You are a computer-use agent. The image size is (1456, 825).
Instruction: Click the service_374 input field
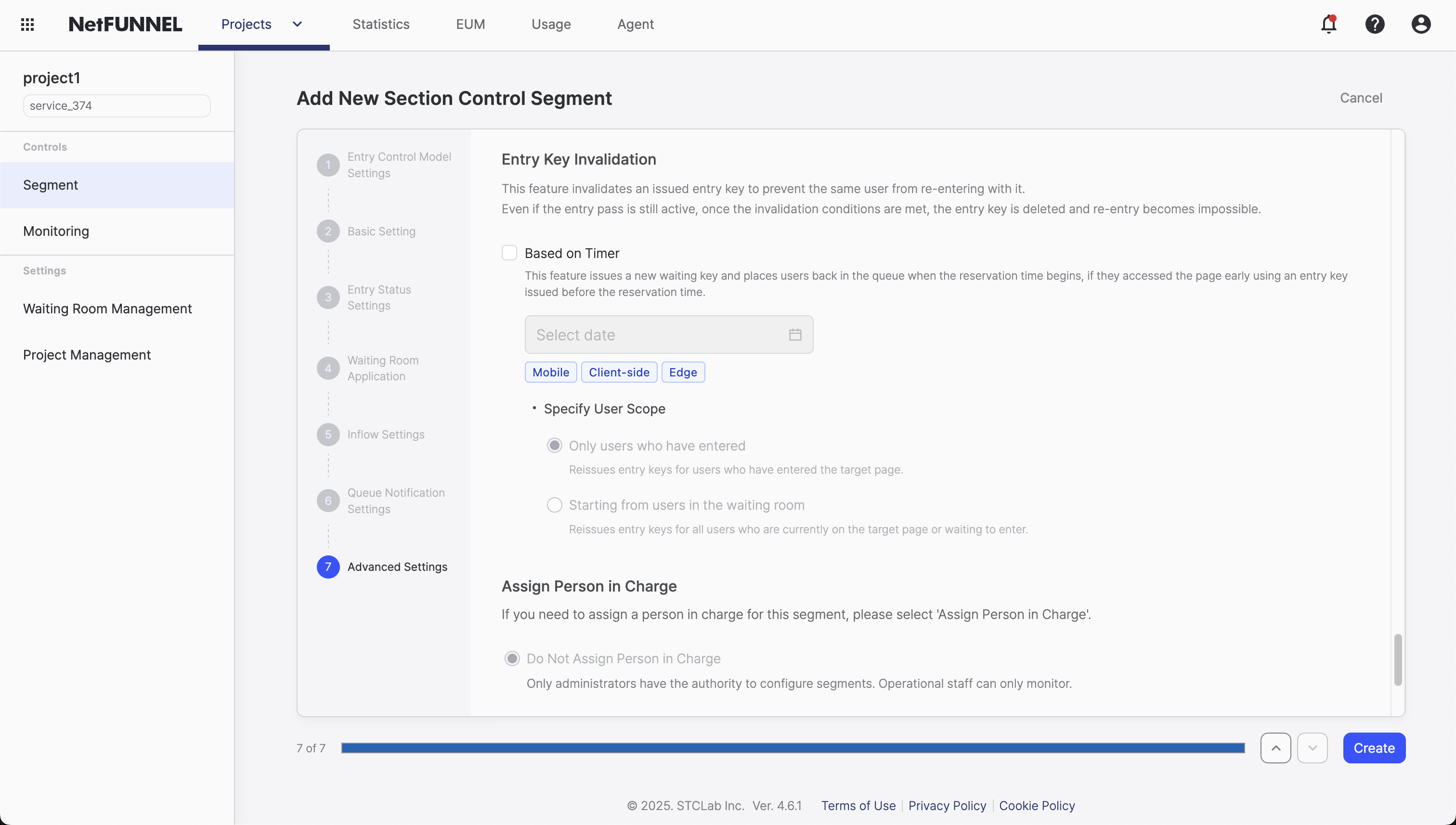pos(117,106)
